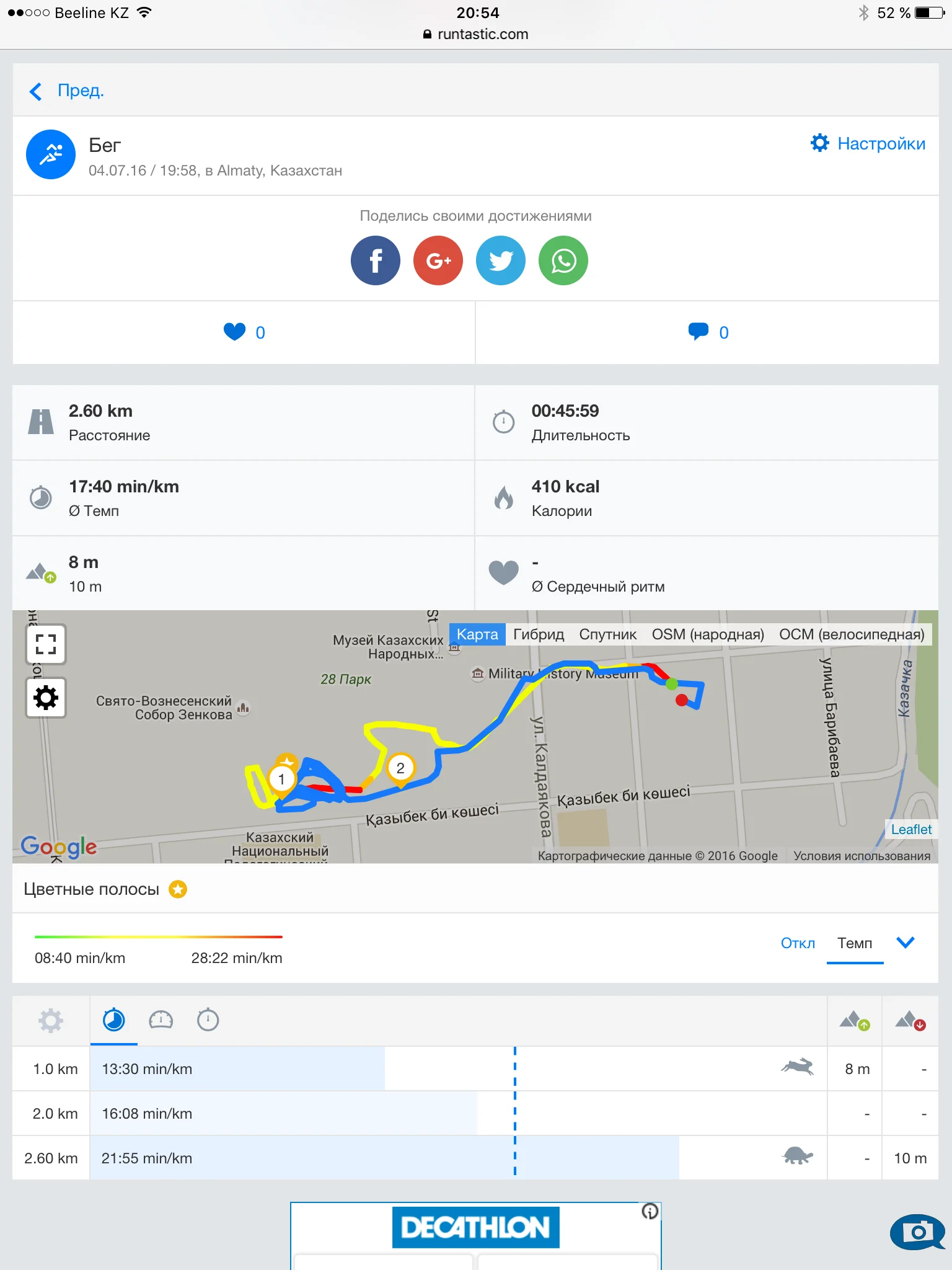Expand the colored trace options chevron
The width and height of the screenshot is (952, 1270).
tap(906, 943)
